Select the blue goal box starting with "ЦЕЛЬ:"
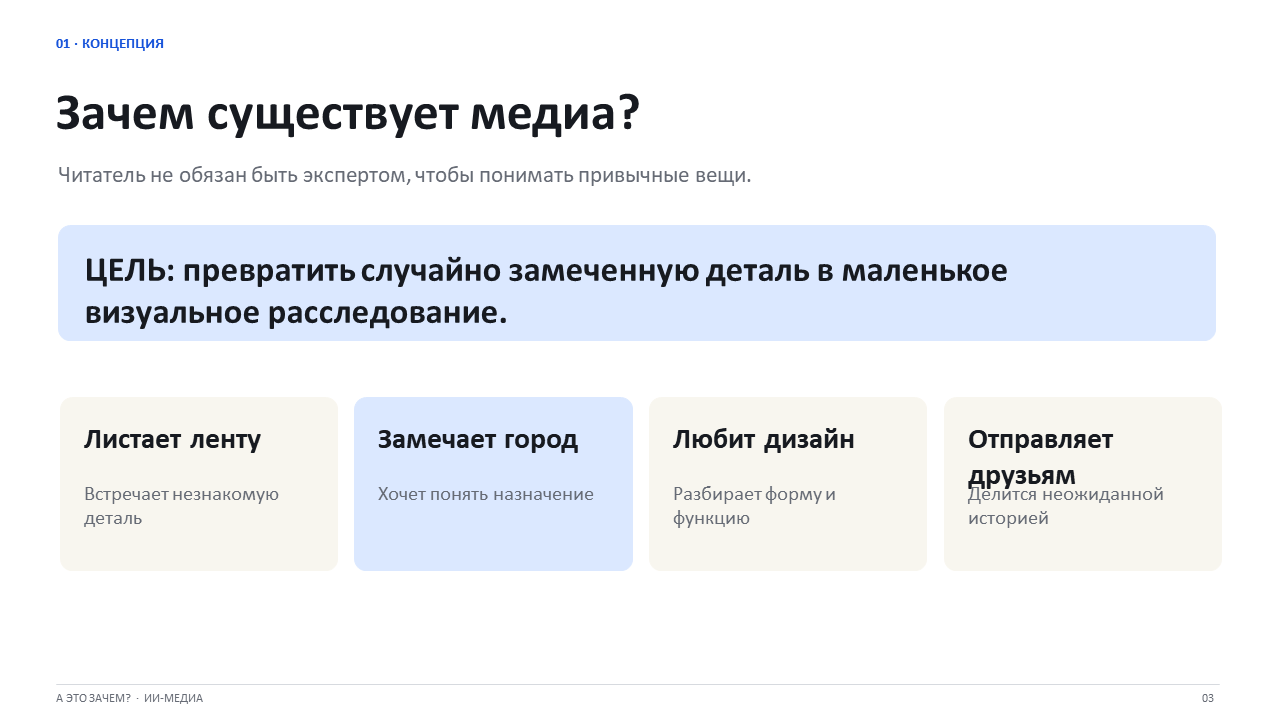Image resolution: width=1280 pixels, height=720 pixels. (x=637, y=283)
